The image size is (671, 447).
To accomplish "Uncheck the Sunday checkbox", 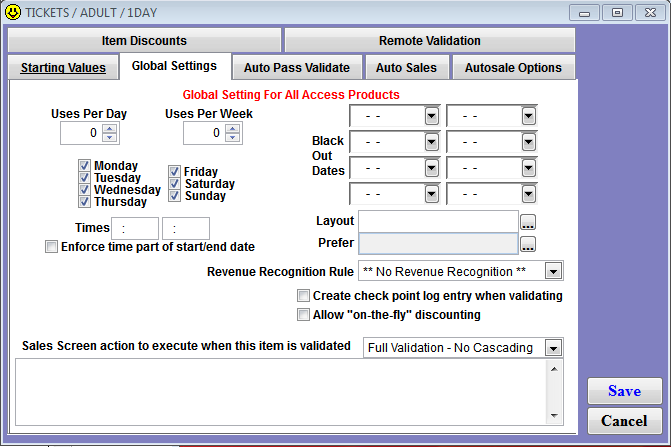I will 174,195.
